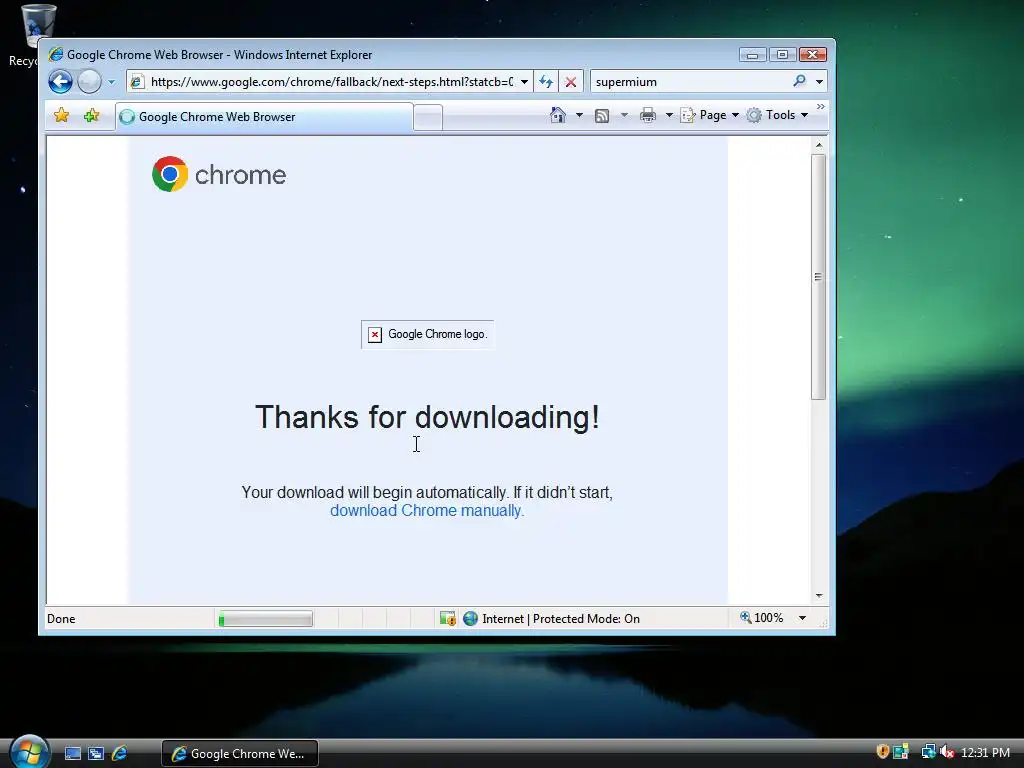Click the Done status text
This screenshot has width=1024, height=768.
(x=61, y=619)
